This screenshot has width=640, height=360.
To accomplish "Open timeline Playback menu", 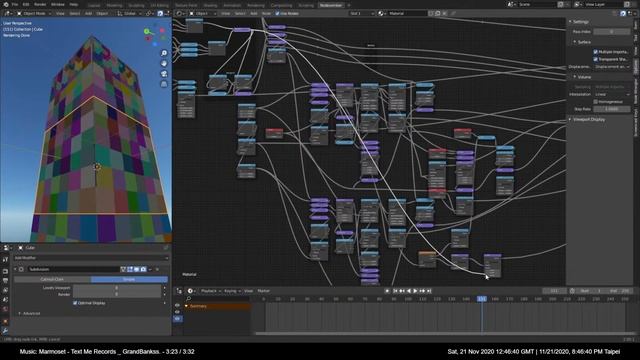I will 210,291.
